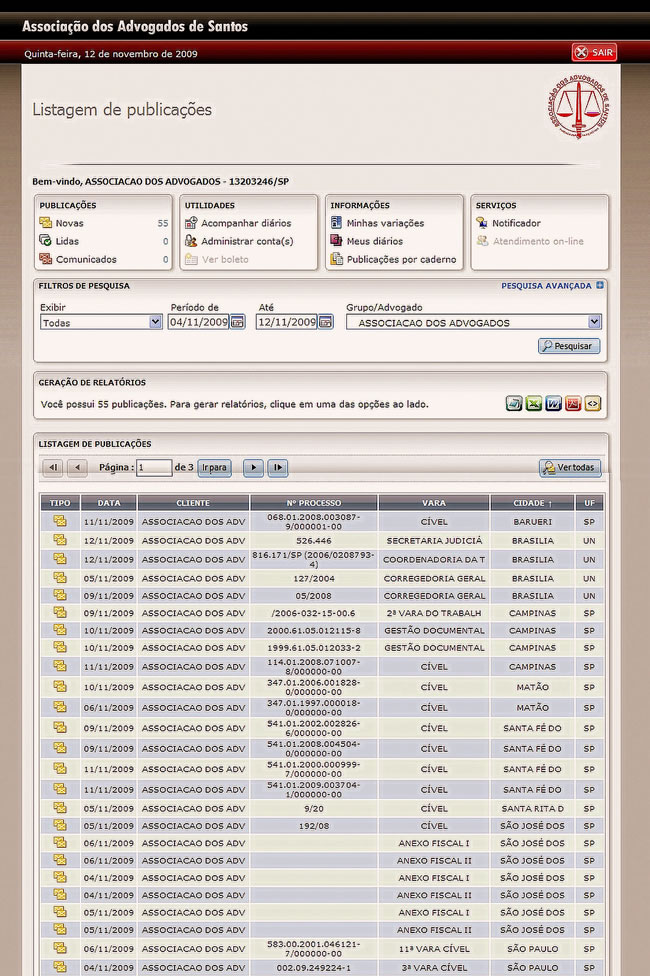Open Acompanhar diários utility

(x=245, y=223)
